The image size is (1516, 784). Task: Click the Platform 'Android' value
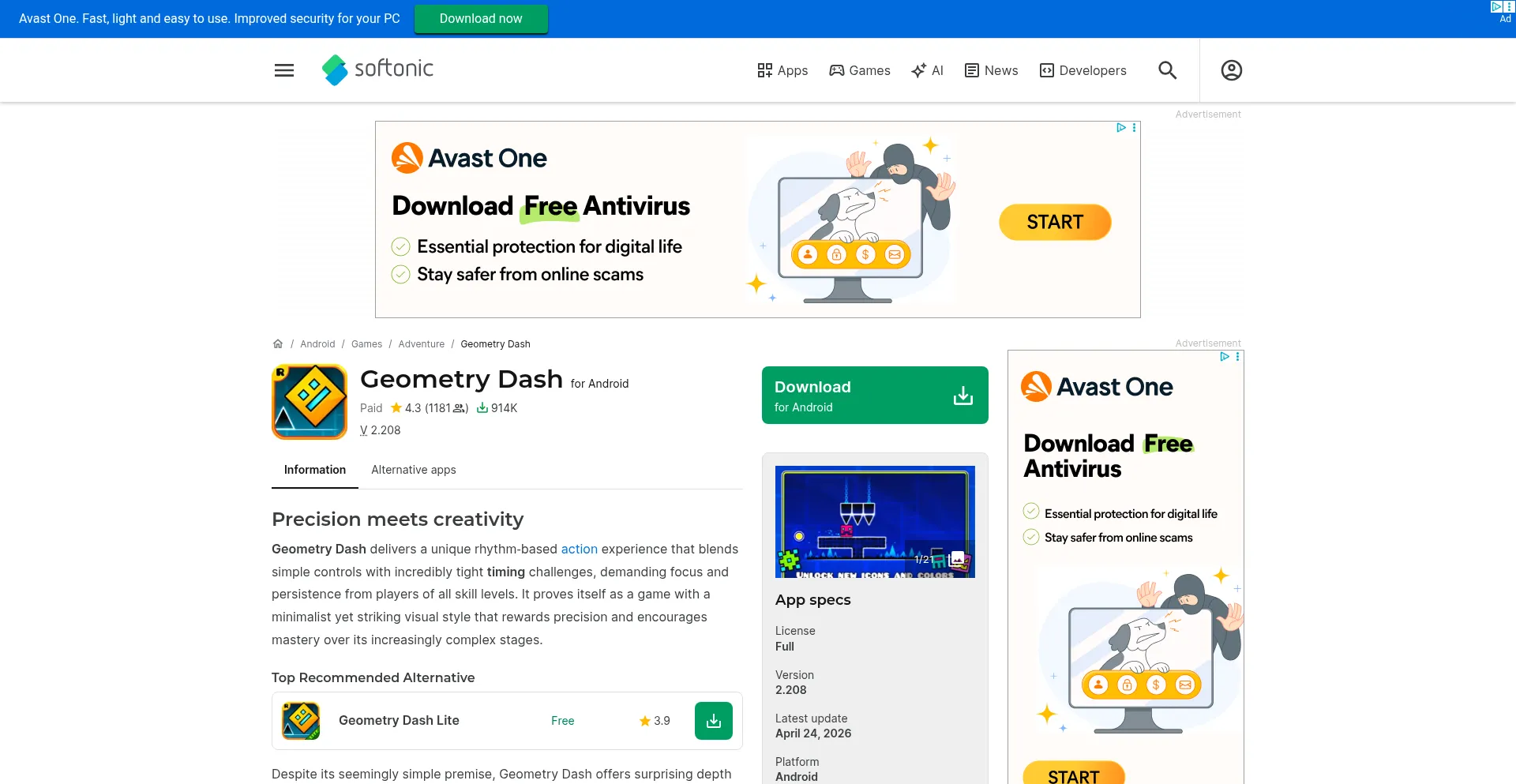797,777
